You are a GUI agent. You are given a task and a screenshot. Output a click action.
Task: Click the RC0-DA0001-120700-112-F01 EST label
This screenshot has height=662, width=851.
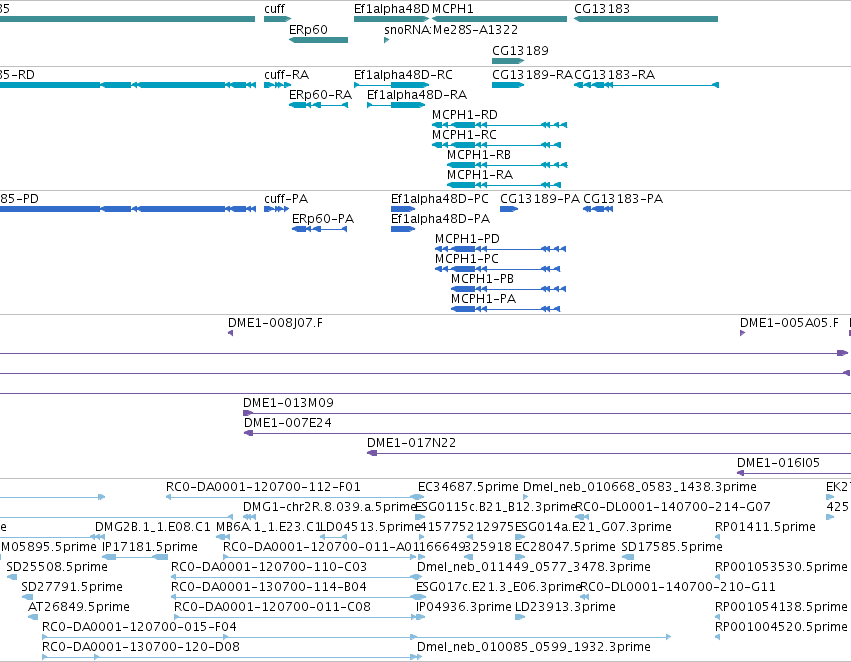coord(263,487)
